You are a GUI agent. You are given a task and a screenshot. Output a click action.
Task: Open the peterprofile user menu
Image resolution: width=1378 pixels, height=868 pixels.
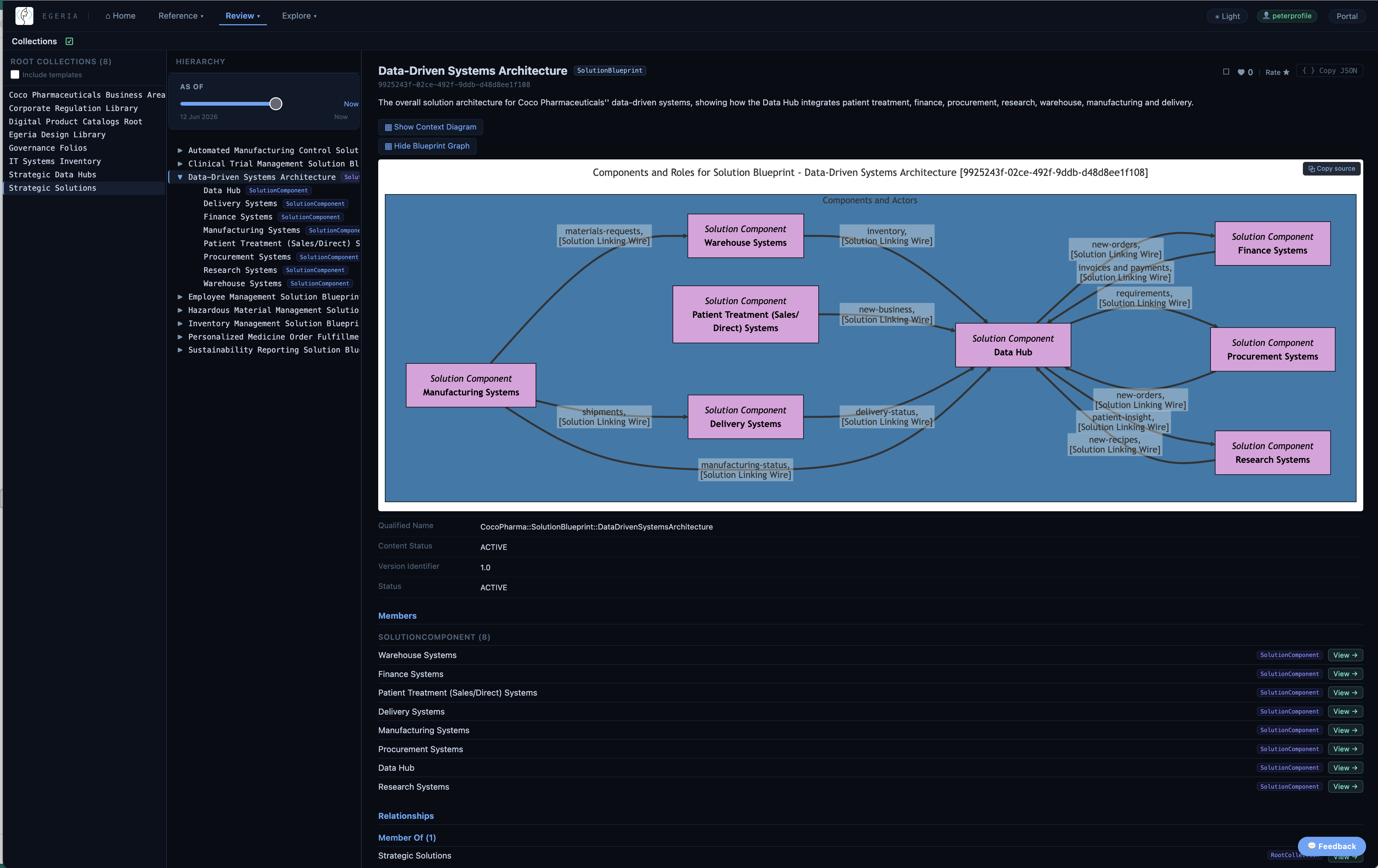(x=1286, y=16)
